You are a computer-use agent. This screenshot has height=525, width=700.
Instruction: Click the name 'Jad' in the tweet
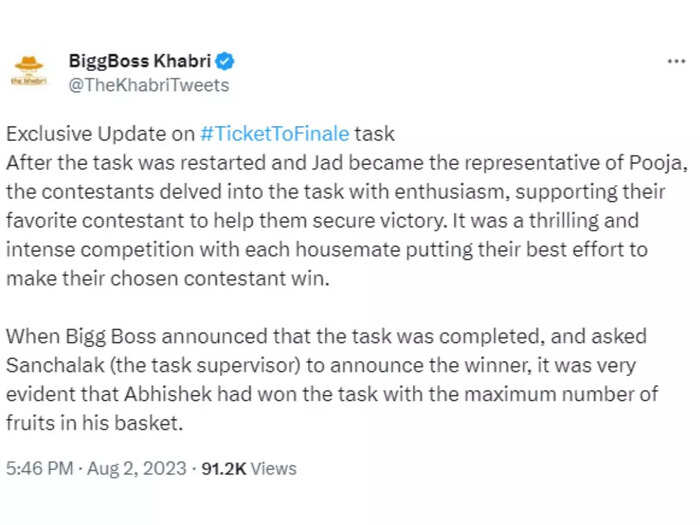point(327,162)
